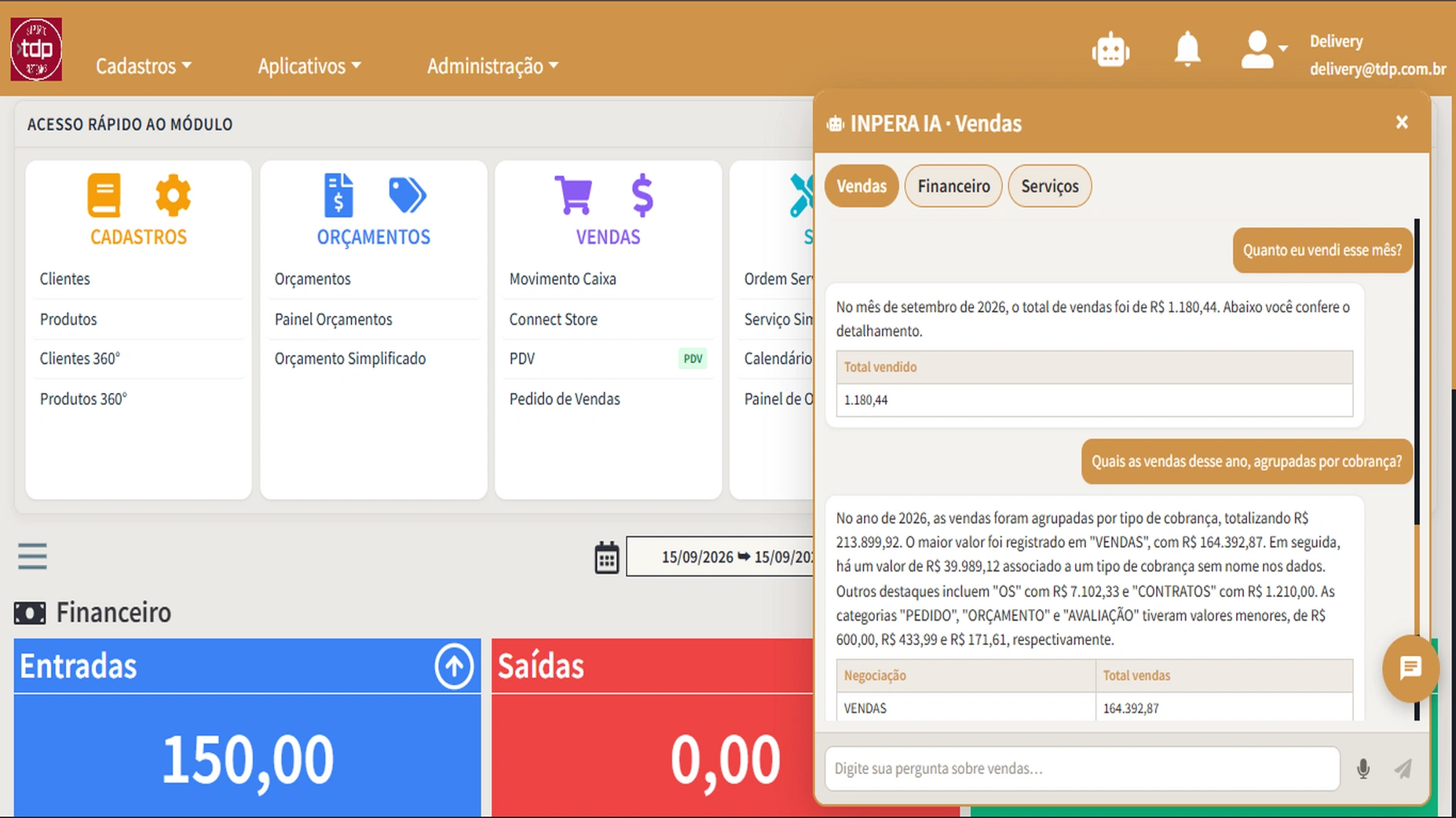Image resolution: width=1456 pixels, height=818 pixels.
Task: Click the purple dollar sign icon
Action: [x=642, y=195]
